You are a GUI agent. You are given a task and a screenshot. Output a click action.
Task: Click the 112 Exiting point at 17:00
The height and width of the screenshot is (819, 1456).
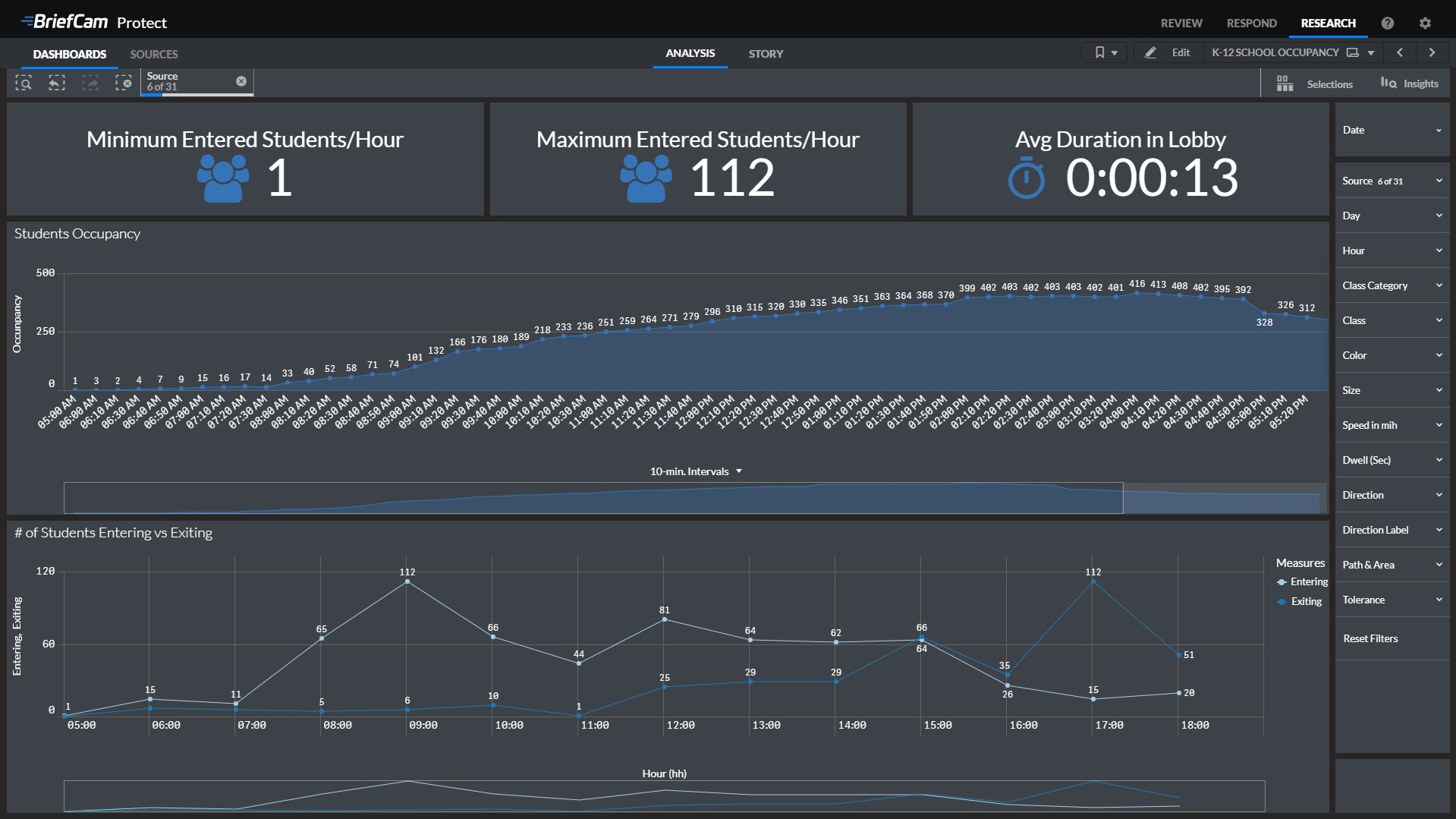point(1093,581)
